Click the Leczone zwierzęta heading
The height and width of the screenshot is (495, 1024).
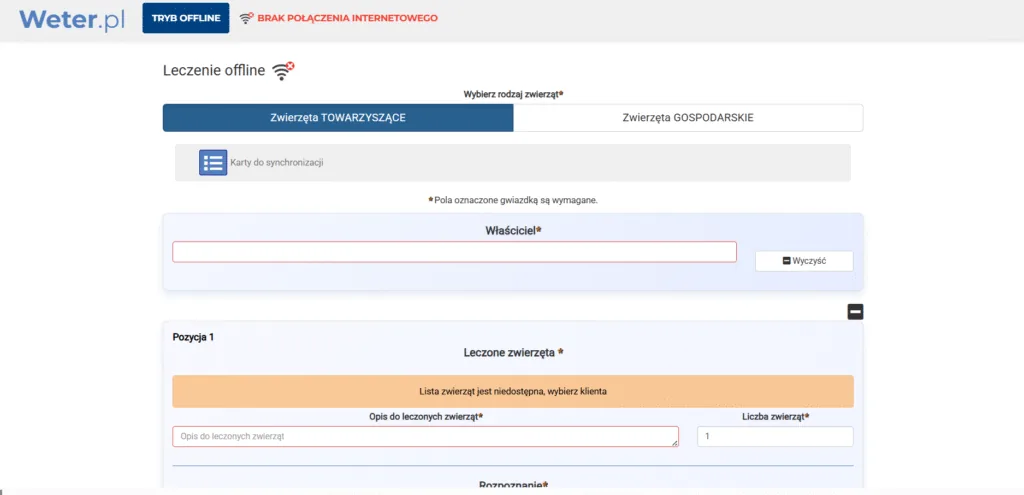tap(513, 353)
